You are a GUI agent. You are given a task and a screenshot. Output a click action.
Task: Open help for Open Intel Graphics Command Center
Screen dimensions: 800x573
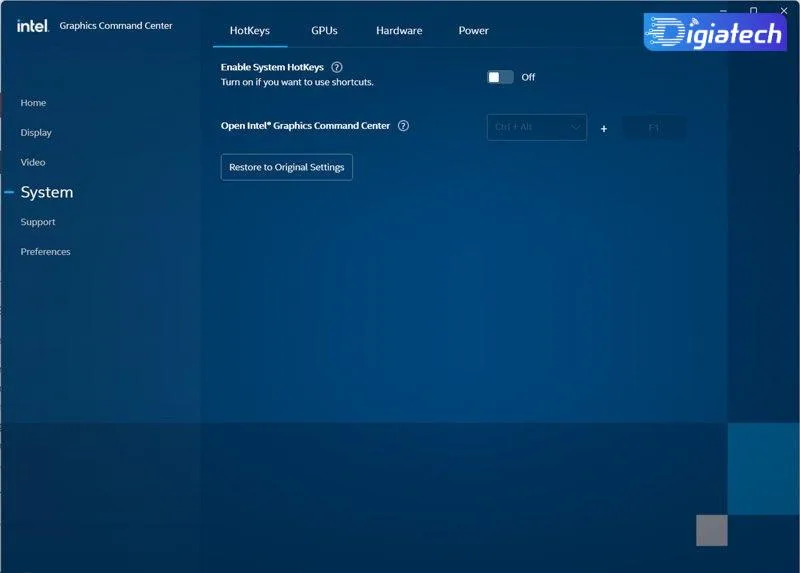[403, 126]
